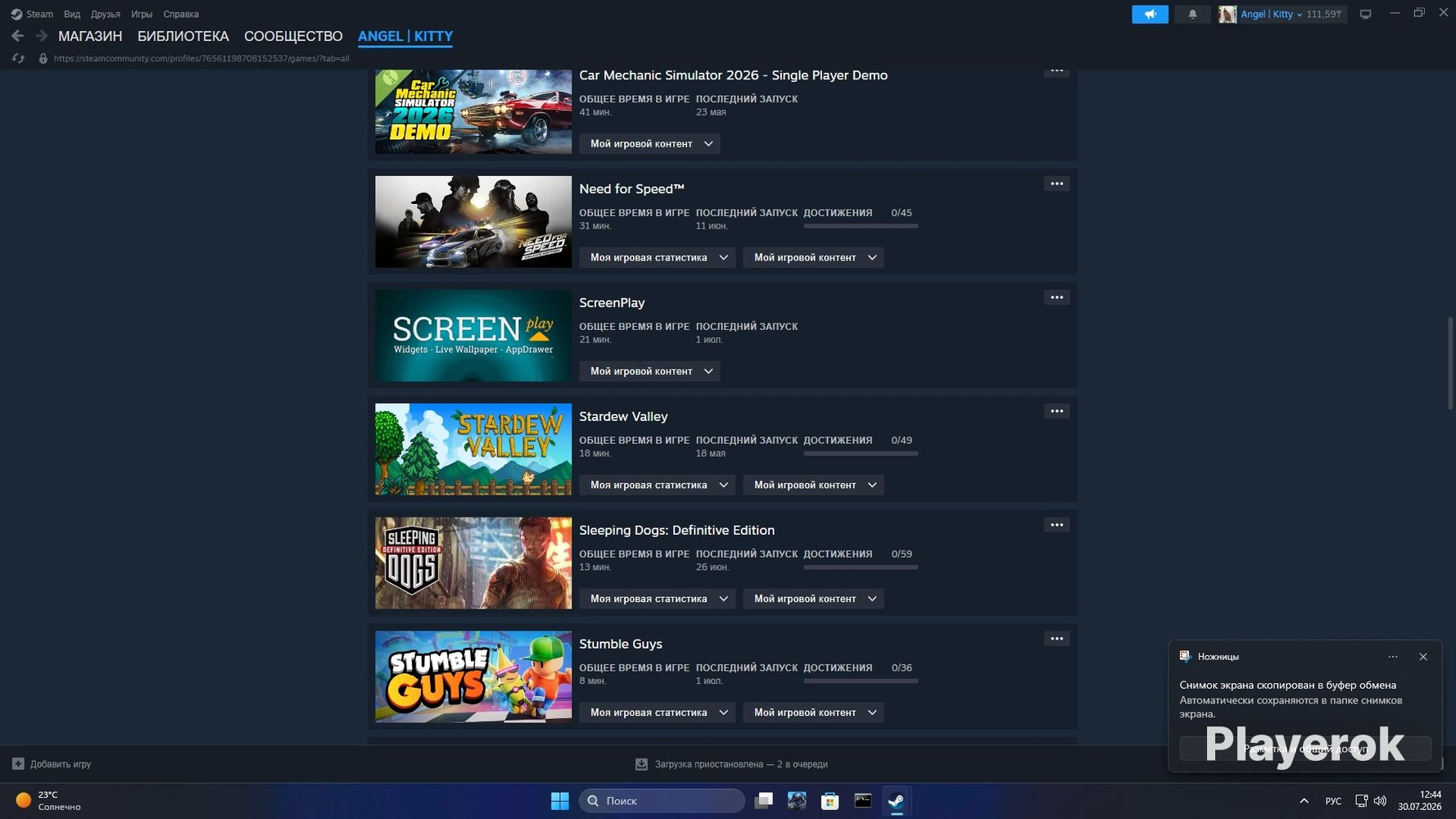Viewport: 1456px width, 819px height.
Task: Expand Мой игровой контент for ScreenPlay
Action: click(x=650, y=371)
